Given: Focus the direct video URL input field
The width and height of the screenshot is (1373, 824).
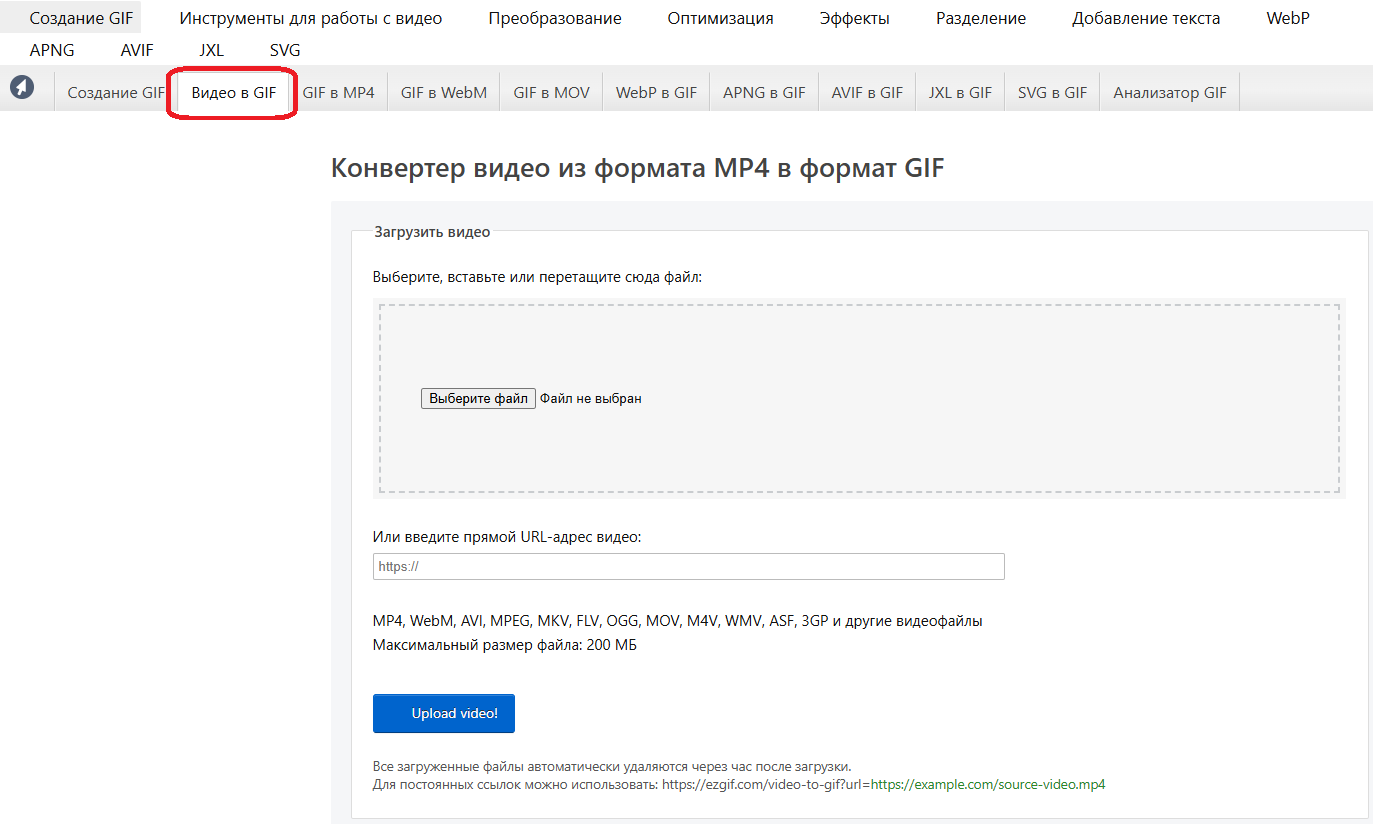Looking at the screenshot, I should [688, 566].
